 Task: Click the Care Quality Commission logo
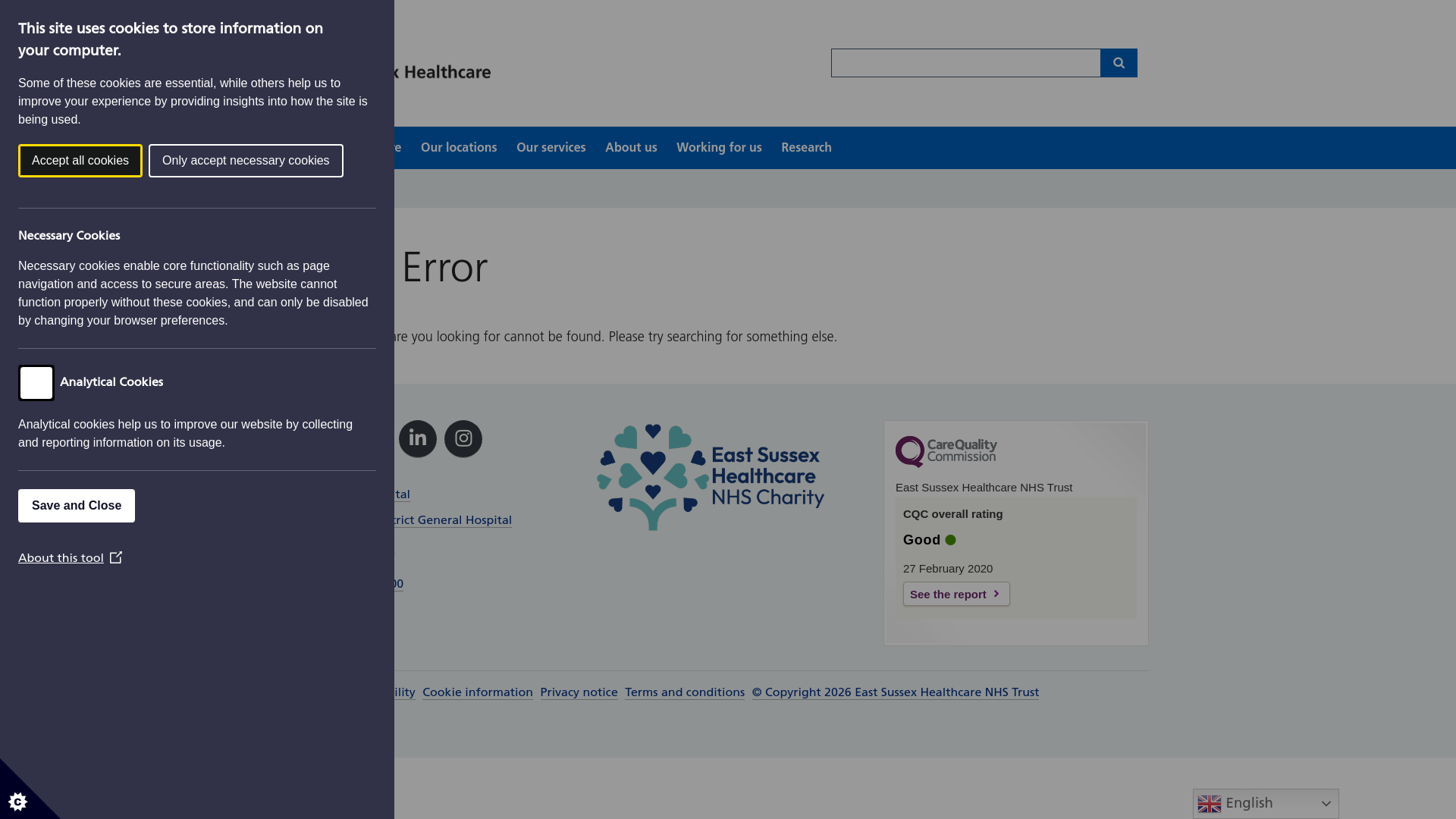pos(946,451)
